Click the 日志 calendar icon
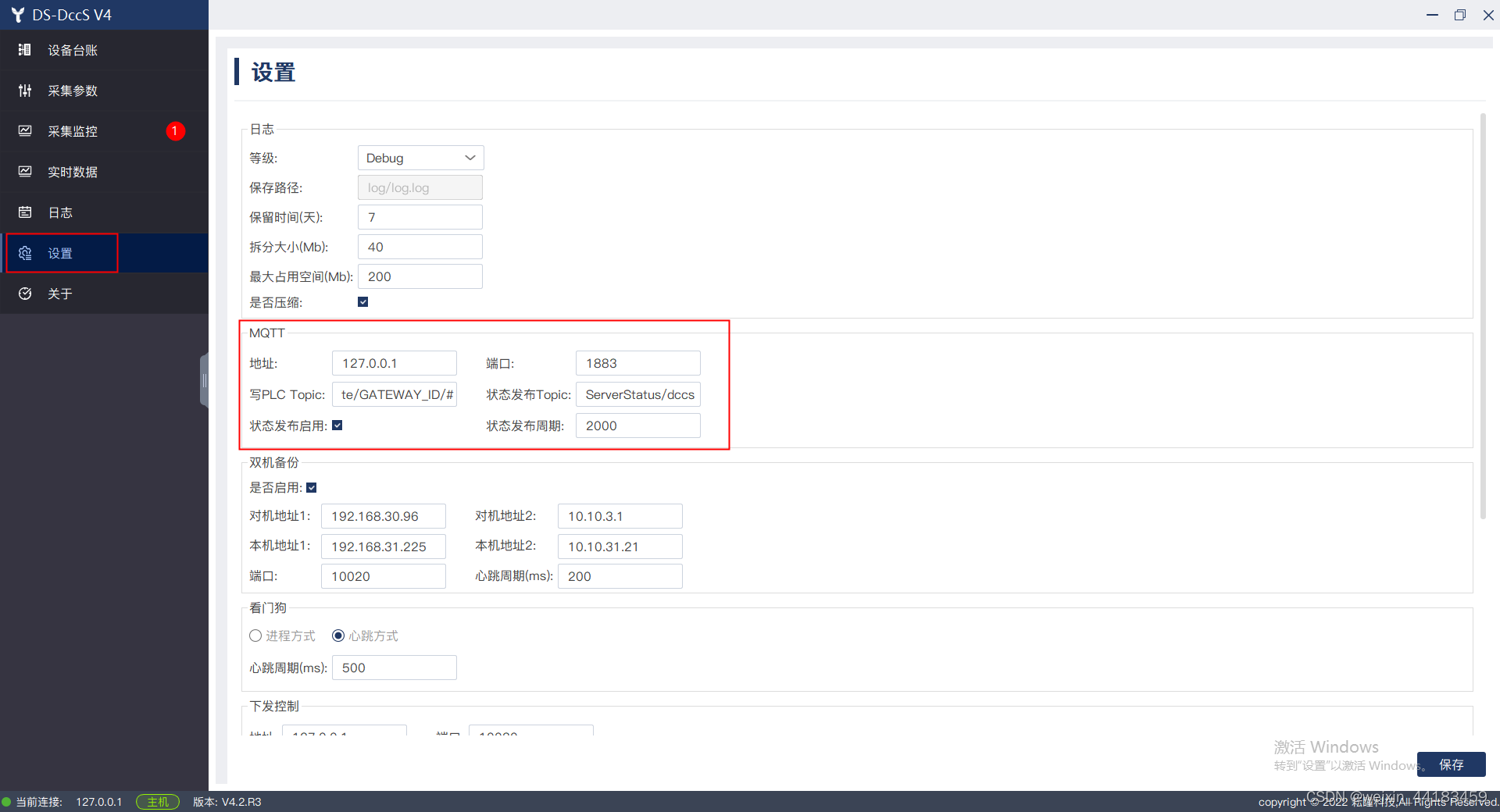The height and width of the screenshot is (812, 1500). (x=25, y=212)
